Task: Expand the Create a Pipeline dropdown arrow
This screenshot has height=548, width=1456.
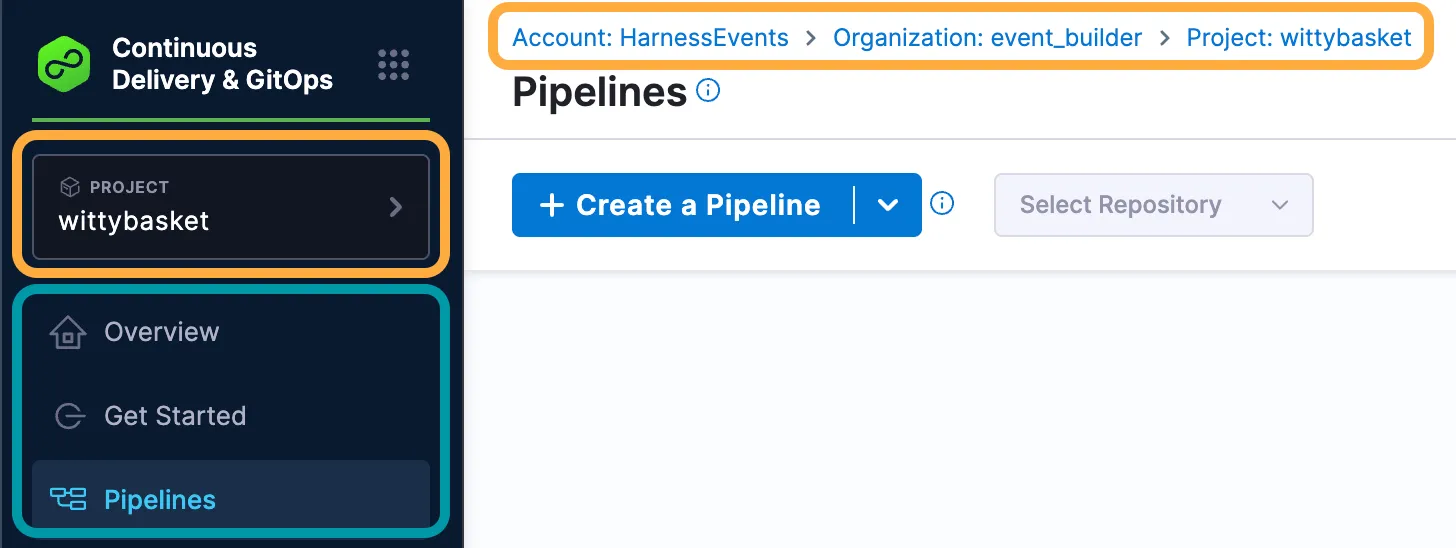Action: (888, 205)
